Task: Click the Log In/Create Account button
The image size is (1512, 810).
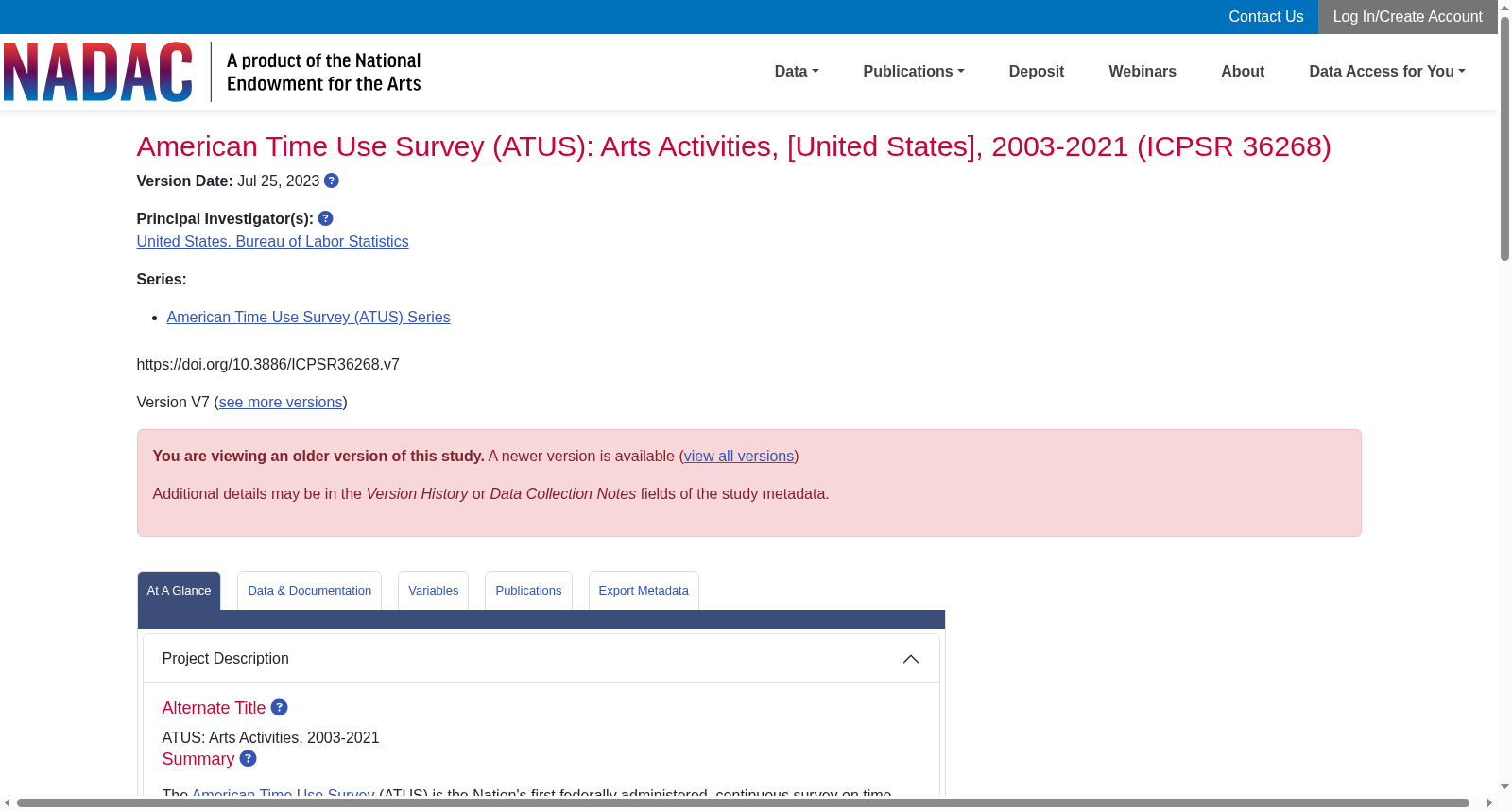Action: pyautogui.click(x=1408, y=17)
